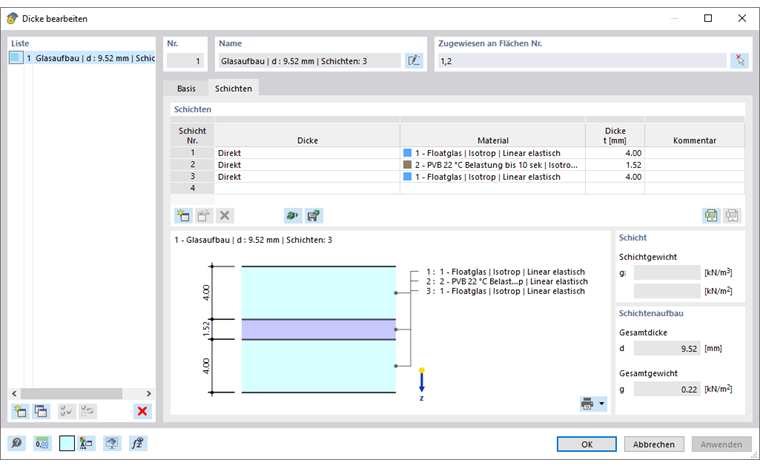The height and width of the screenshot is (467, 760).
Task: Click the PVB interlayer band in the preview diagram
Action: [319, 329]
